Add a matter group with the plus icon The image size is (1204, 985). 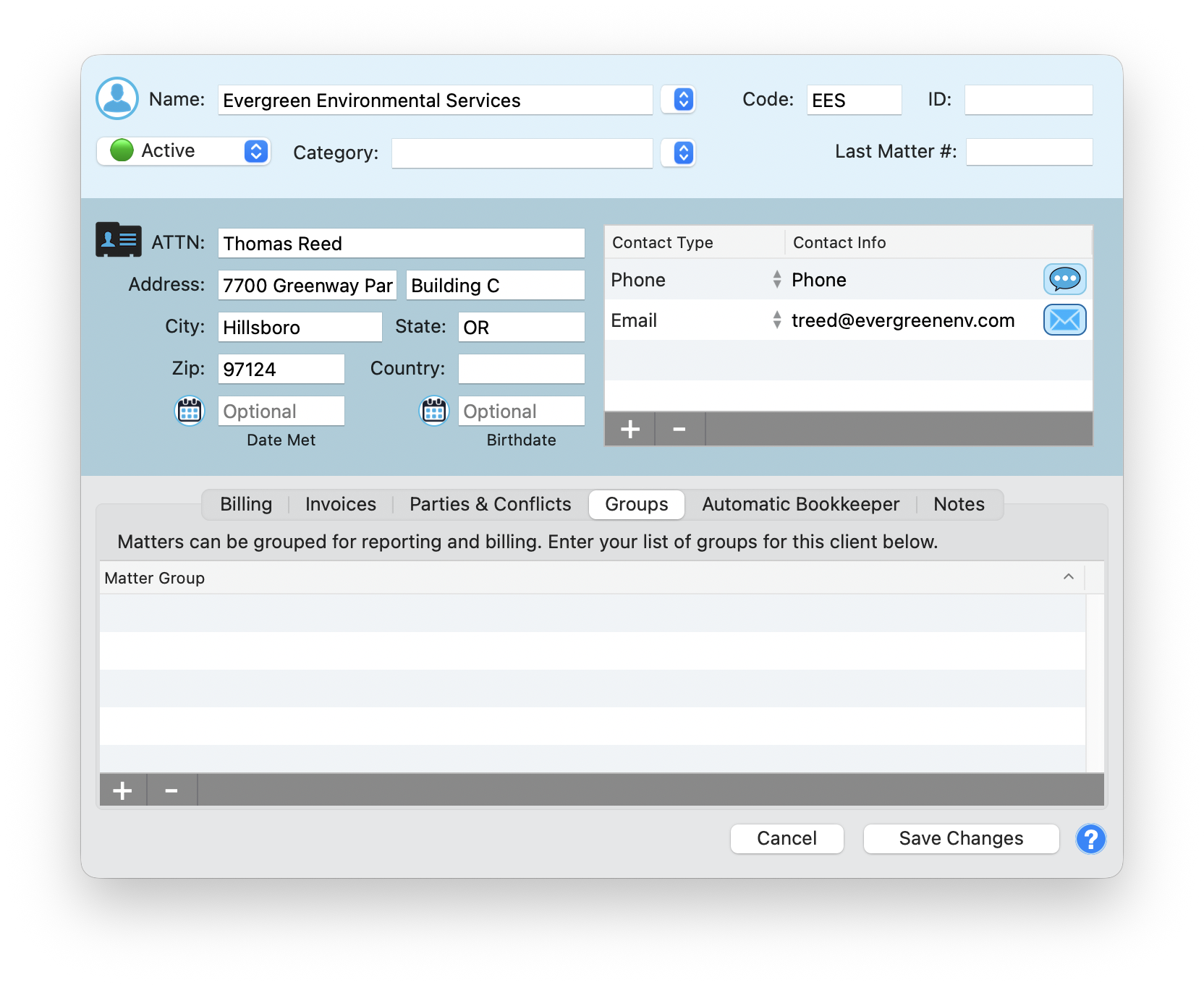click(122, 790)
